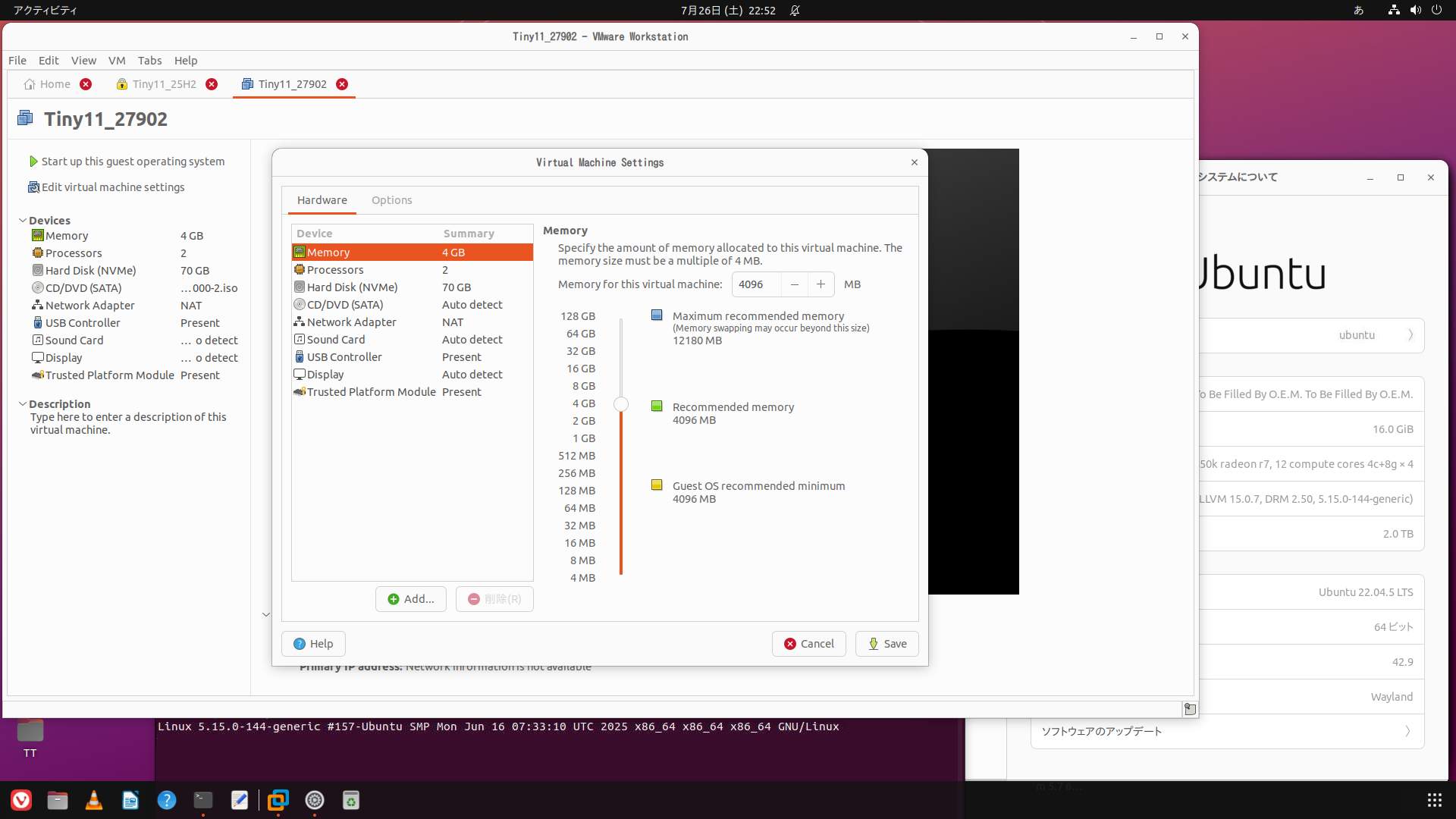This screenshot has height=819, width=1456.
Task: Select Sound Card in the settings device list
Action: click(x=412, y=340)
